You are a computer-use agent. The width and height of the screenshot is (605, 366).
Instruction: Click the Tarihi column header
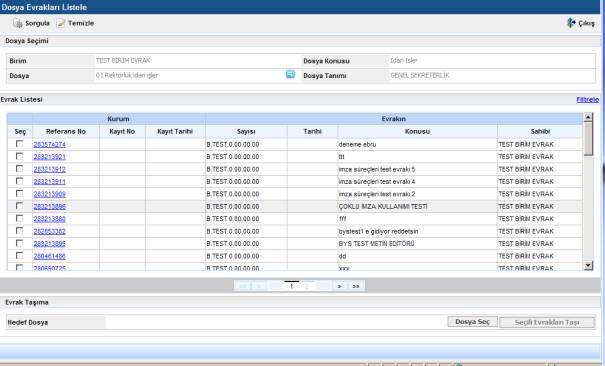tap(312, 132)
